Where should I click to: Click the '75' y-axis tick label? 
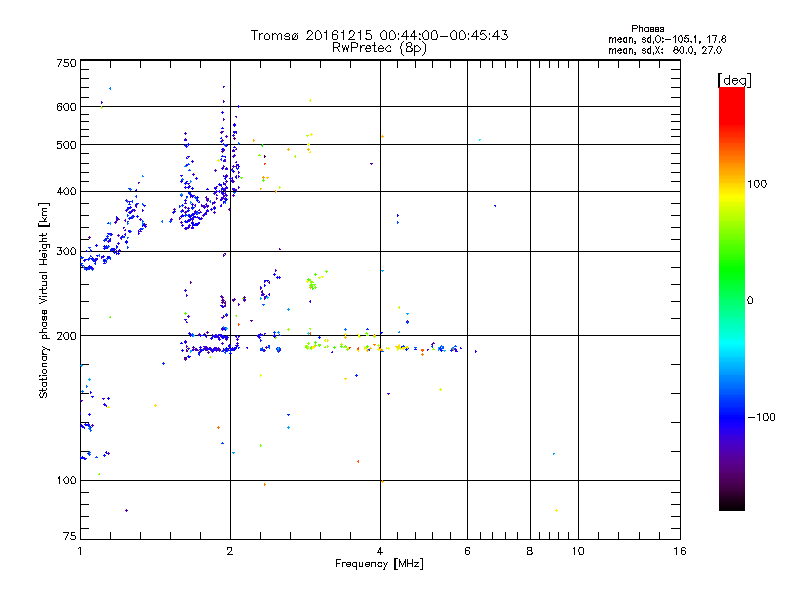tap(70, 536)
